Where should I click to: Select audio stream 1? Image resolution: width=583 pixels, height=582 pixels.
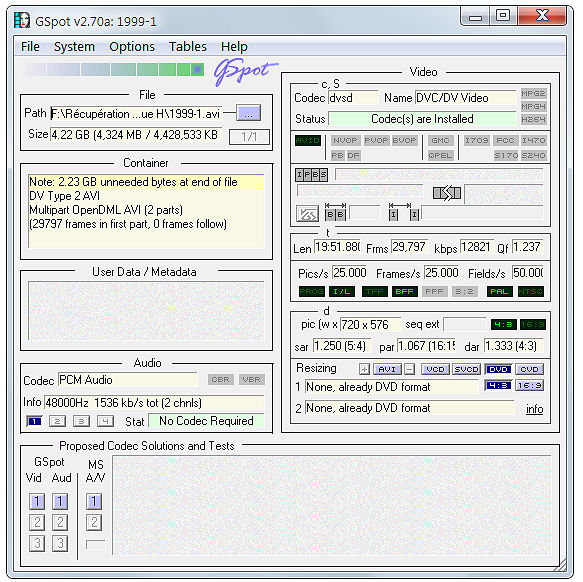pyautogui.click(x=34, y=421)
